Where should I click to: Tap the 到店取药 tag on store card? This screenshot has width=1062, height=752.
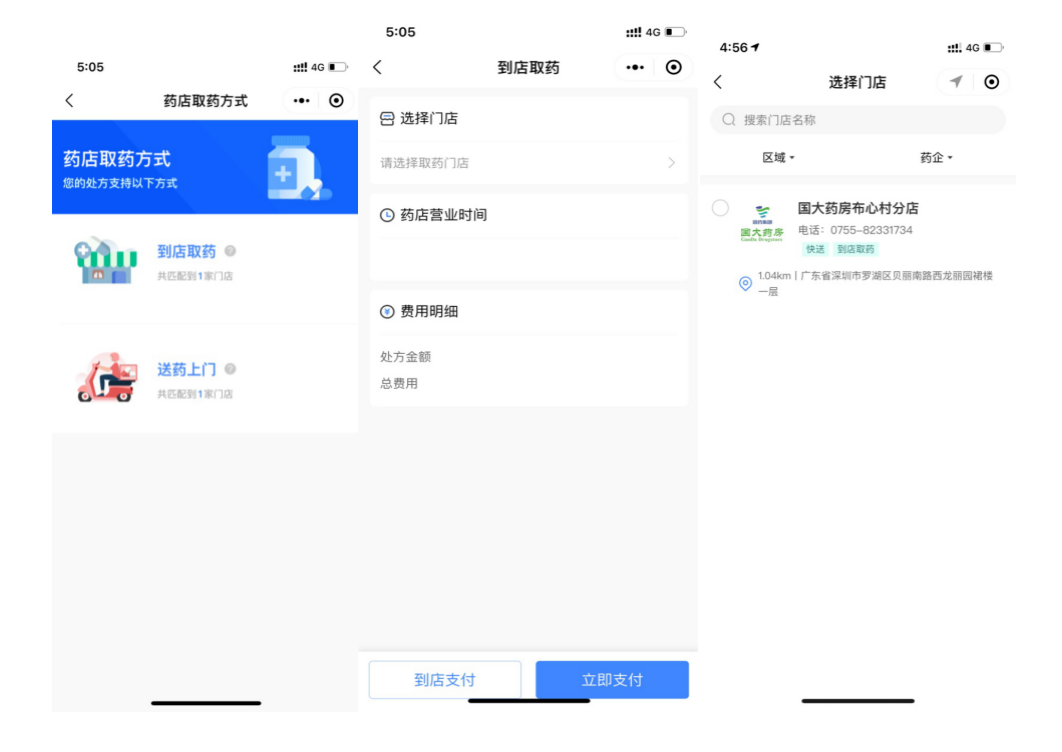[x=855, y=249]
